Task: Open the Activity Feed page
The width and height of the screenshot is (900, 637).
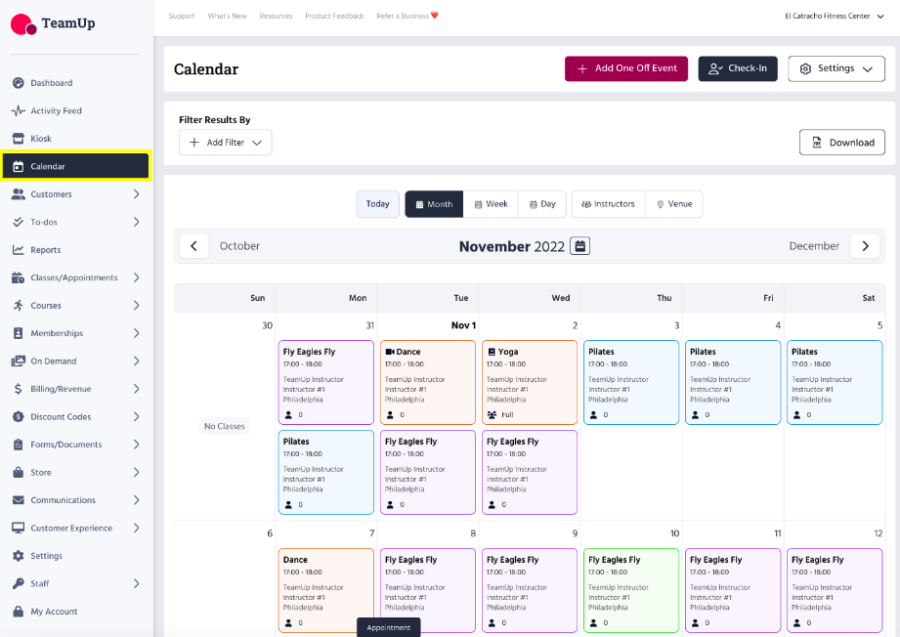Action: click(x=58, y=110)
